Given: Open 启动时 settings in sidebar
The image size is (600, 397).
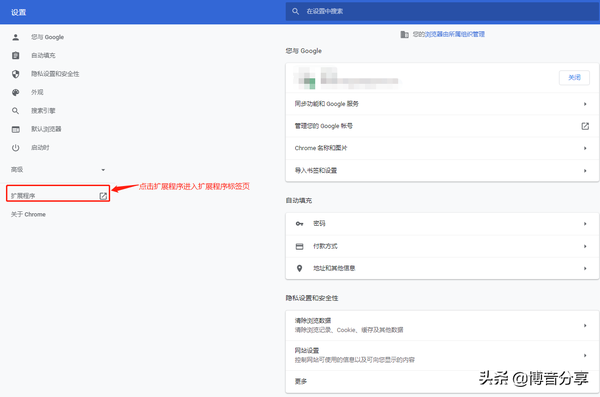Looking at the screenshot, I should 40,147.
